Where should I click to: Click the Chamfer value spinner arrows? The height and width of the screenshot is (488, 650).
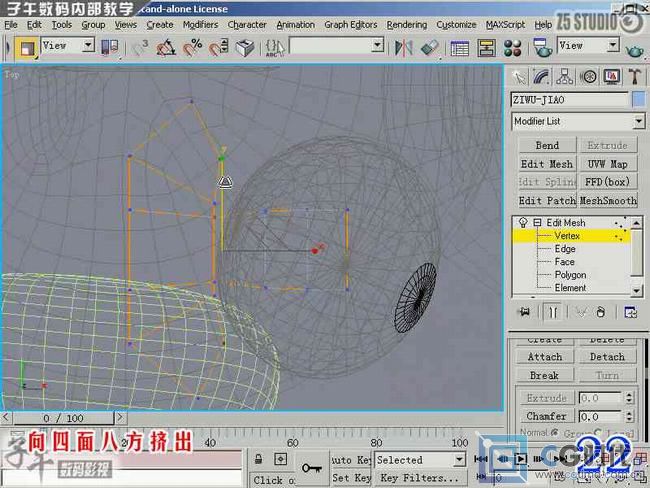point(629,416)
